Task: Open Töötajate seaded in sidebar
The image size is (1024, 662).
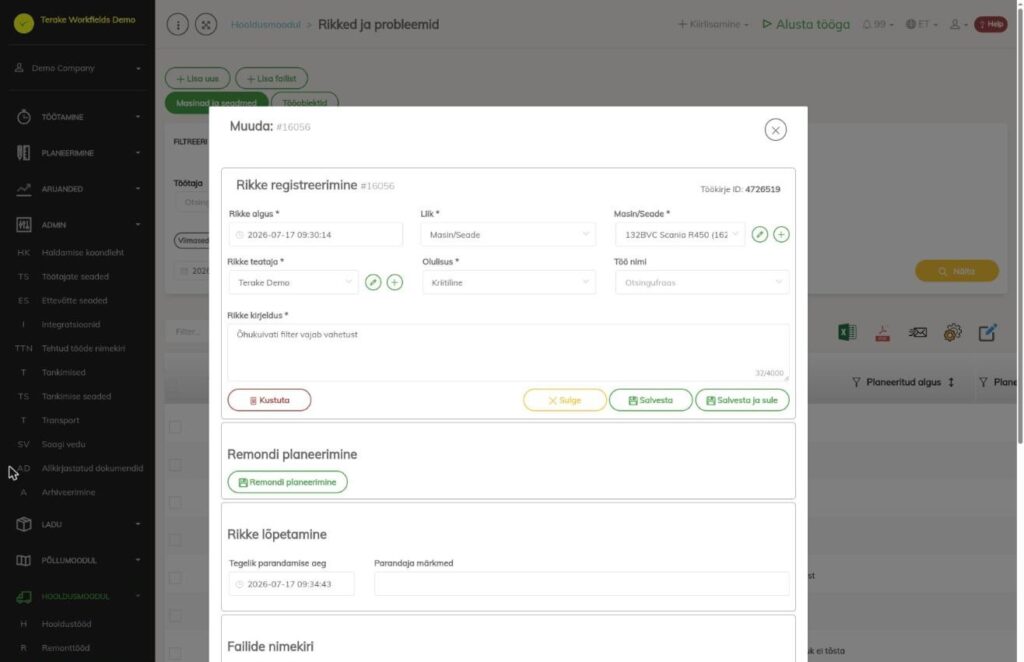Action: coord(75,276)
